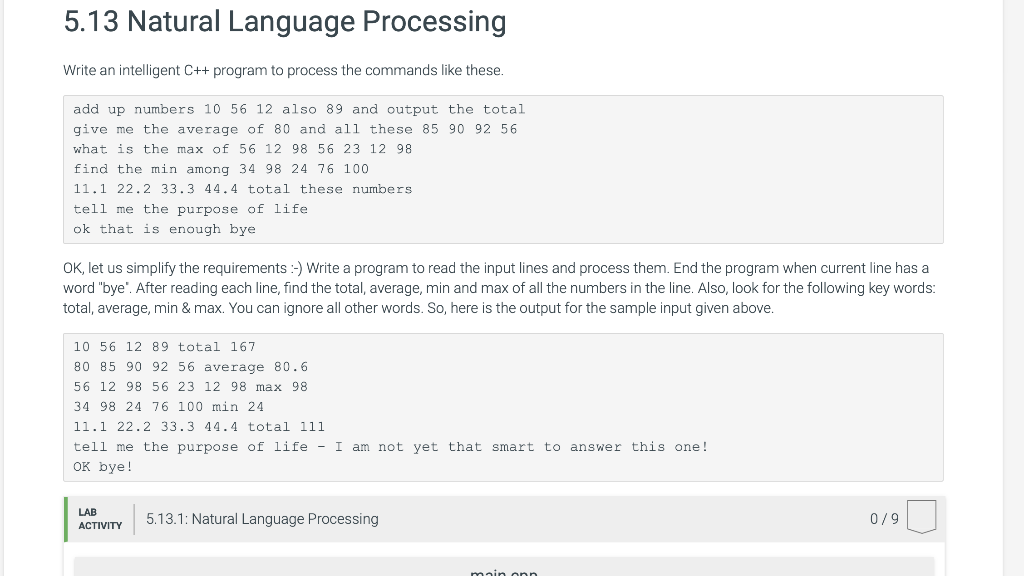The width and height of the screenshot is (1024, 576).
Task: Click the line 'tell me the purpose of life'
Action: (190, 208)
